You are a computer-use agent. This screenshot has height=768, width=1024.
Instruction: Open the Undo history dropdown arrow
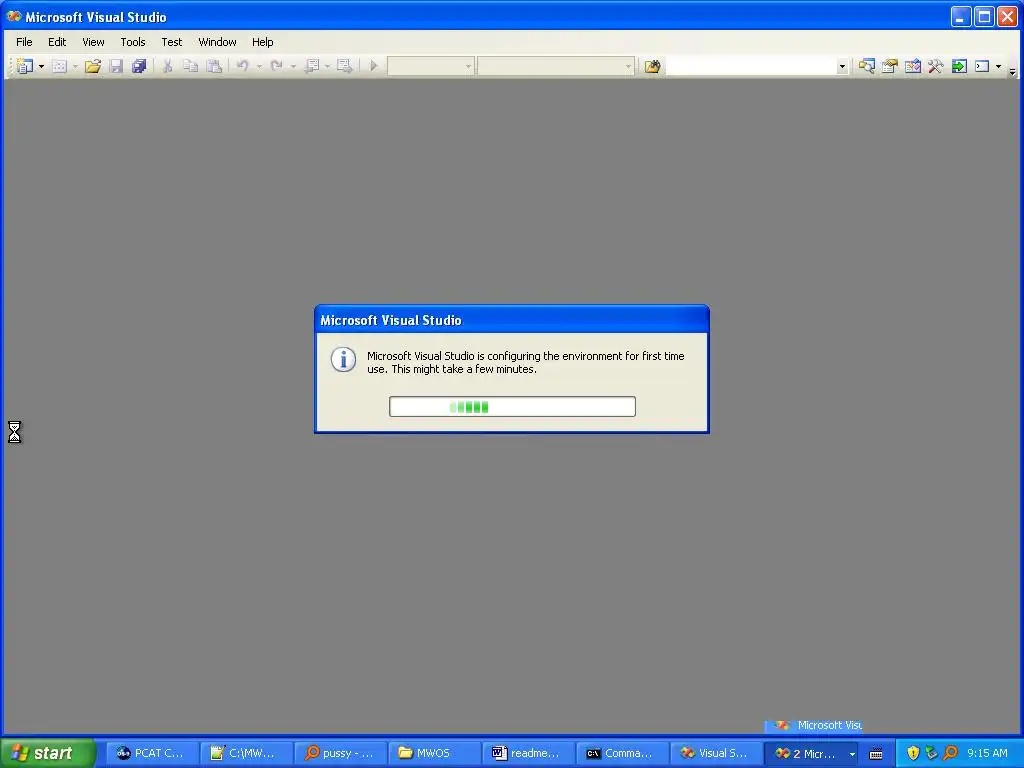(x=259, y=66)
